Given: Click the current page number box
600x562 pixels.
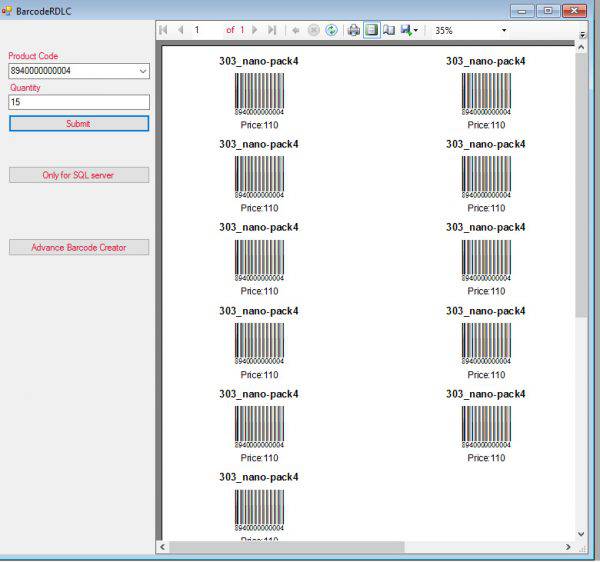Looking at the screenshot, I should click(x=205, y=31).
